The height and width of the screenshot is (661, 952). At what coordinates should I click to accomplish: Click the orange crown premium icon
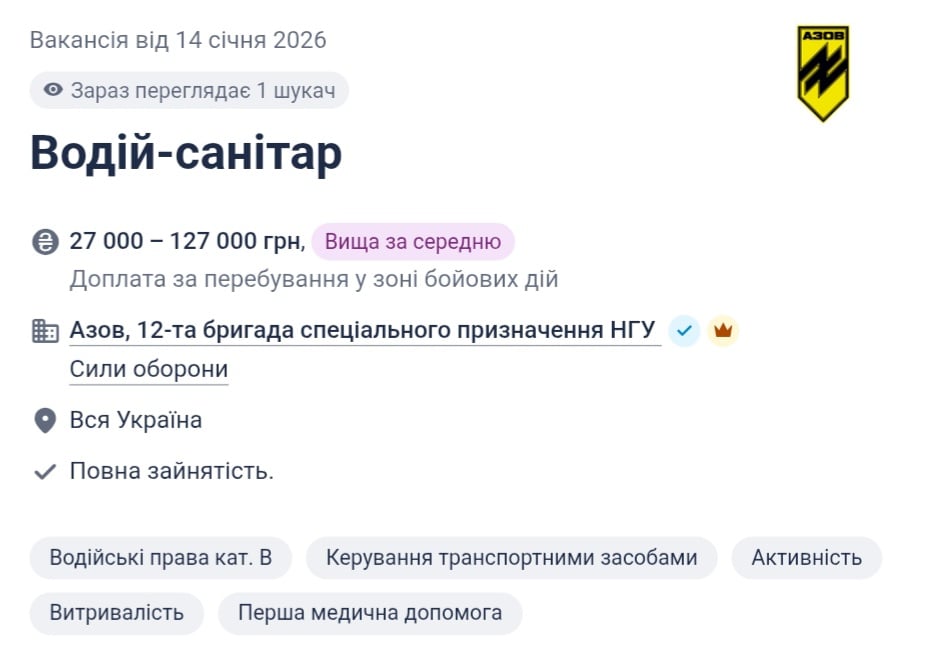click(723, 331)
